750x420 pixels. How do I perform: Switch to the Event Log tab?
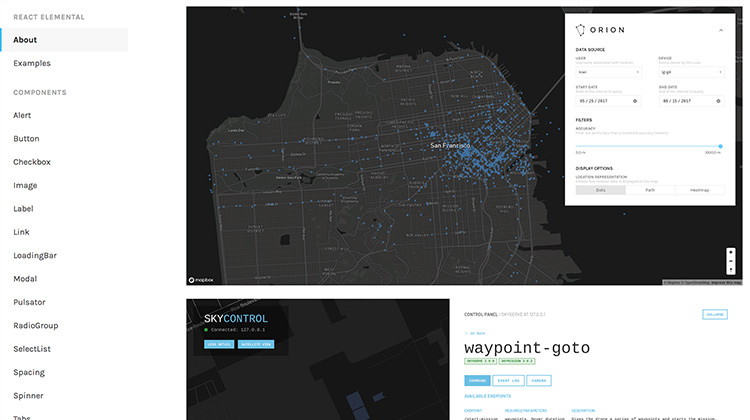tap(510, 380)
